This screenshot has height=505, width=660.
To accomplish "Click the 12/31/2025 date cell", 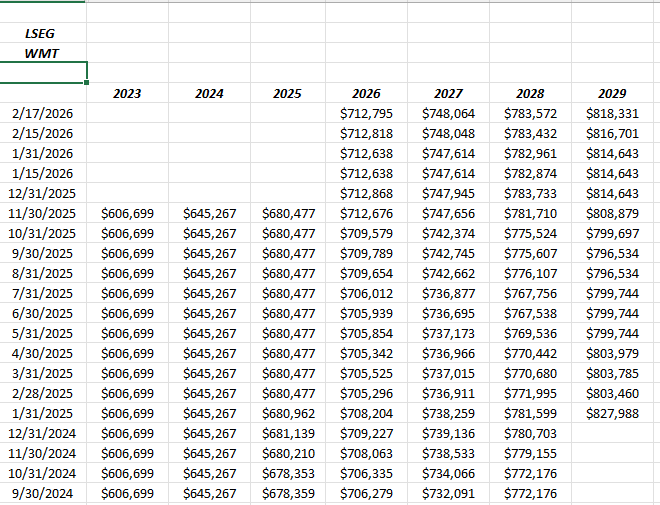I will coord(43,193).
